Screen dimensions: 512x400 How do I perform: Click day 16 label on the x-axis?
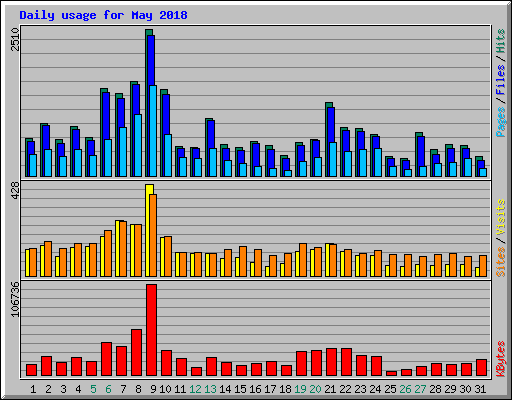(255, 389)
